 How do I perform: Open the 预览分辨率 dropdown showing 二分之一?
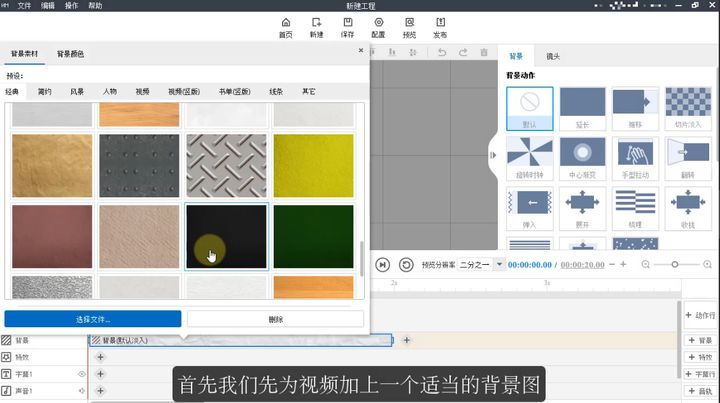(x=482, y=264)
